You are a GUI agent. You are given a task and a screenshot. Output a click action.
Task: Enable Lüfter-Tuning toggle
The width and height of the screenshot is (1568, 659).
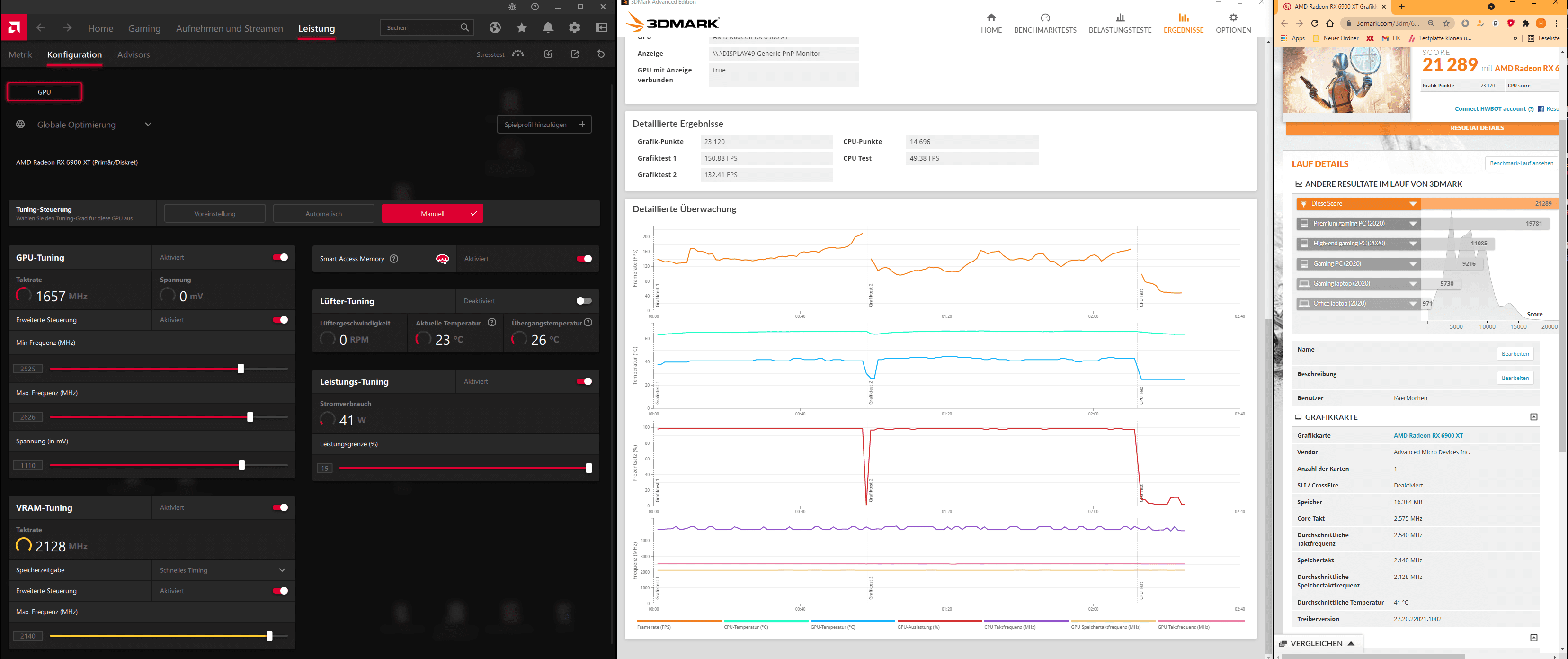[584, 301]
